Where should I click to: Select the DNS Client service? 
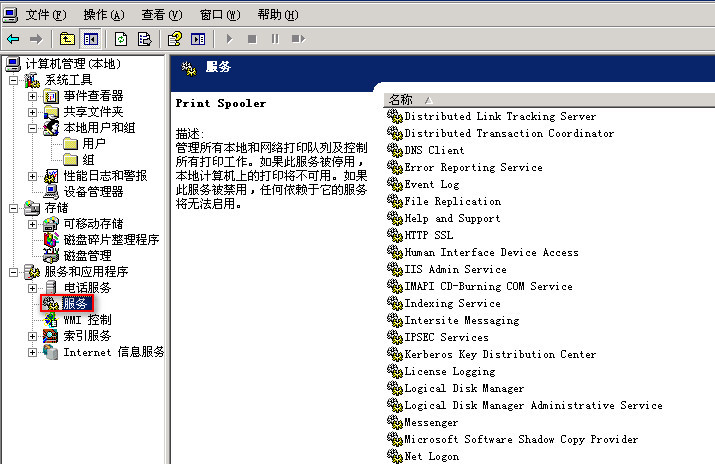434,150
